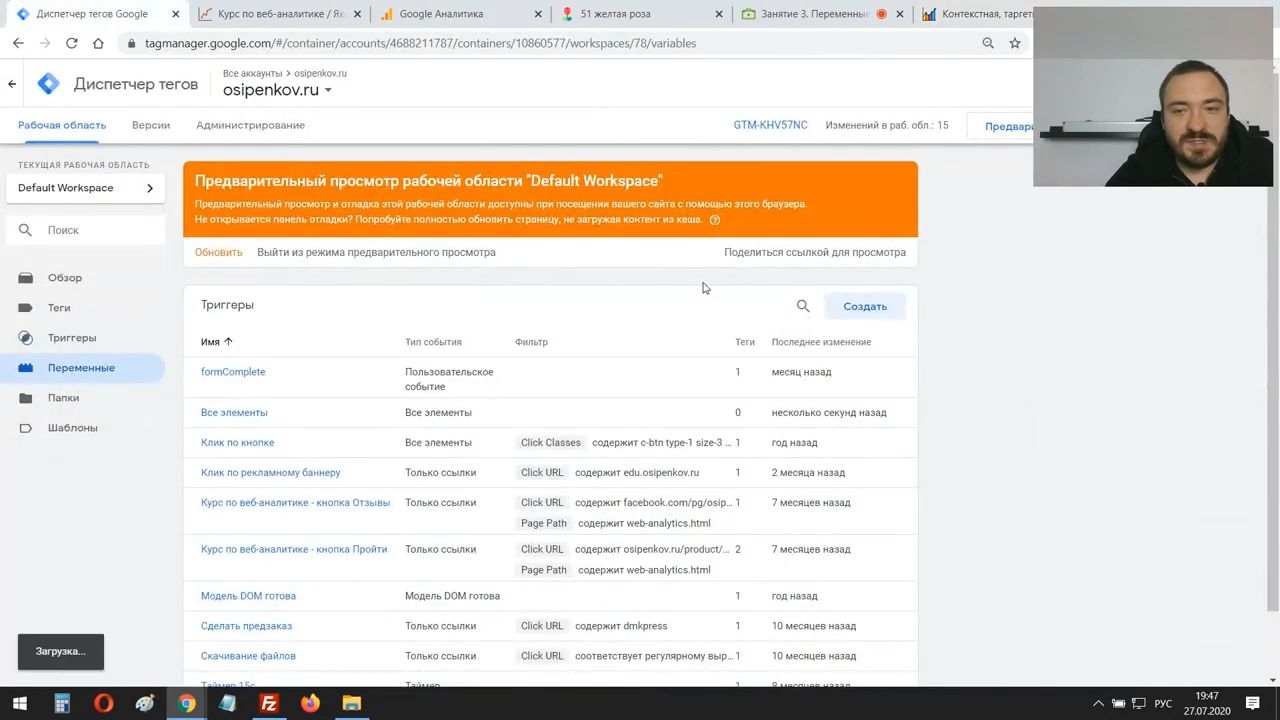Click the sidebar Поиск search field
The image size is (1280, 720).
pyautogui.click(x=86, y=230)
